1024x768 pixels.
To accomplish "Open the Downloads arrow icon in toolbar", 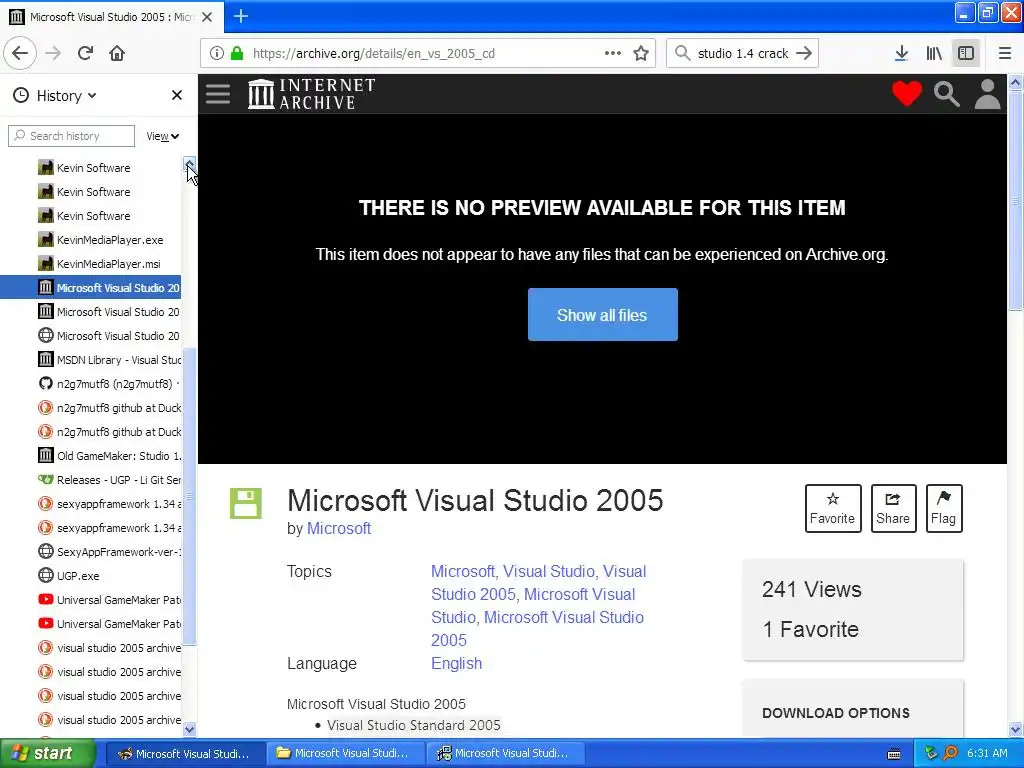I will point(901,54).
